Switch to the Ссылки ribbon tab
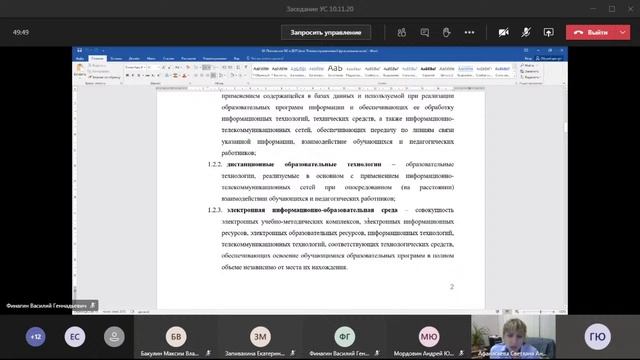Screen dimensions: 640x360 click(x=168, y=58)
